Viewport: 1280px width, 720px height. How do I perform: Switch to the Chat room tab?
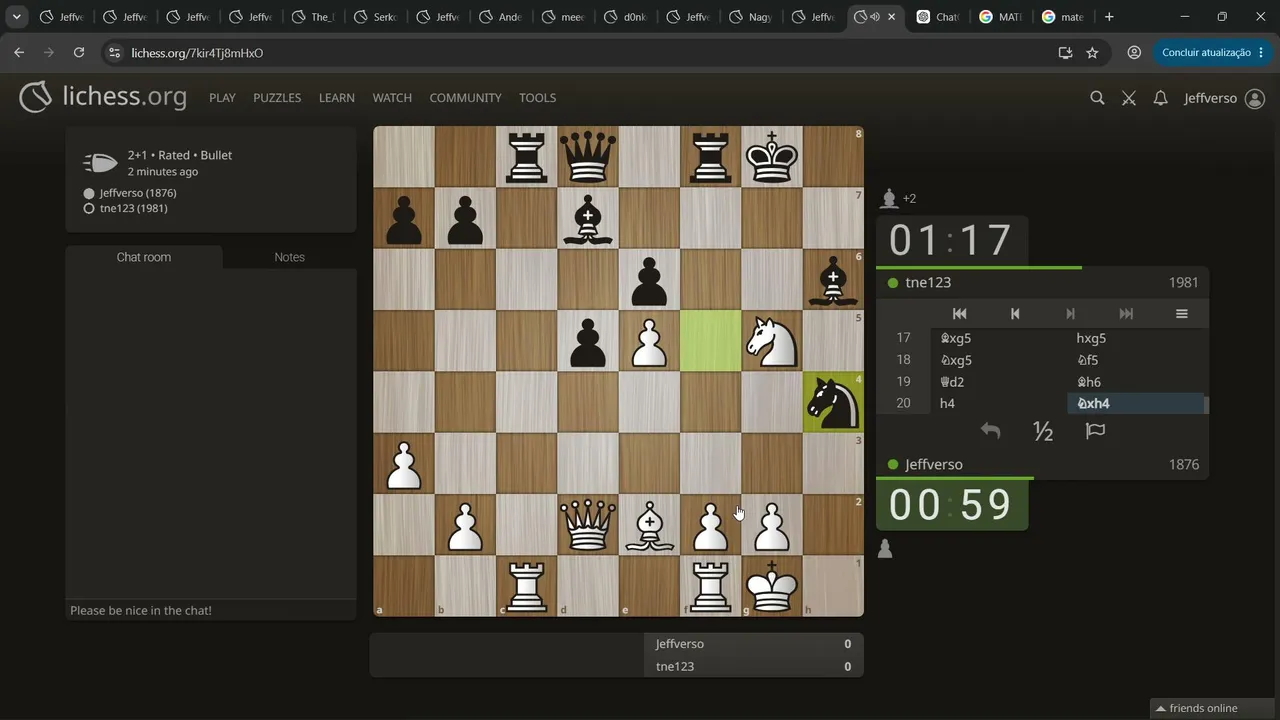(x=144, y=257)
